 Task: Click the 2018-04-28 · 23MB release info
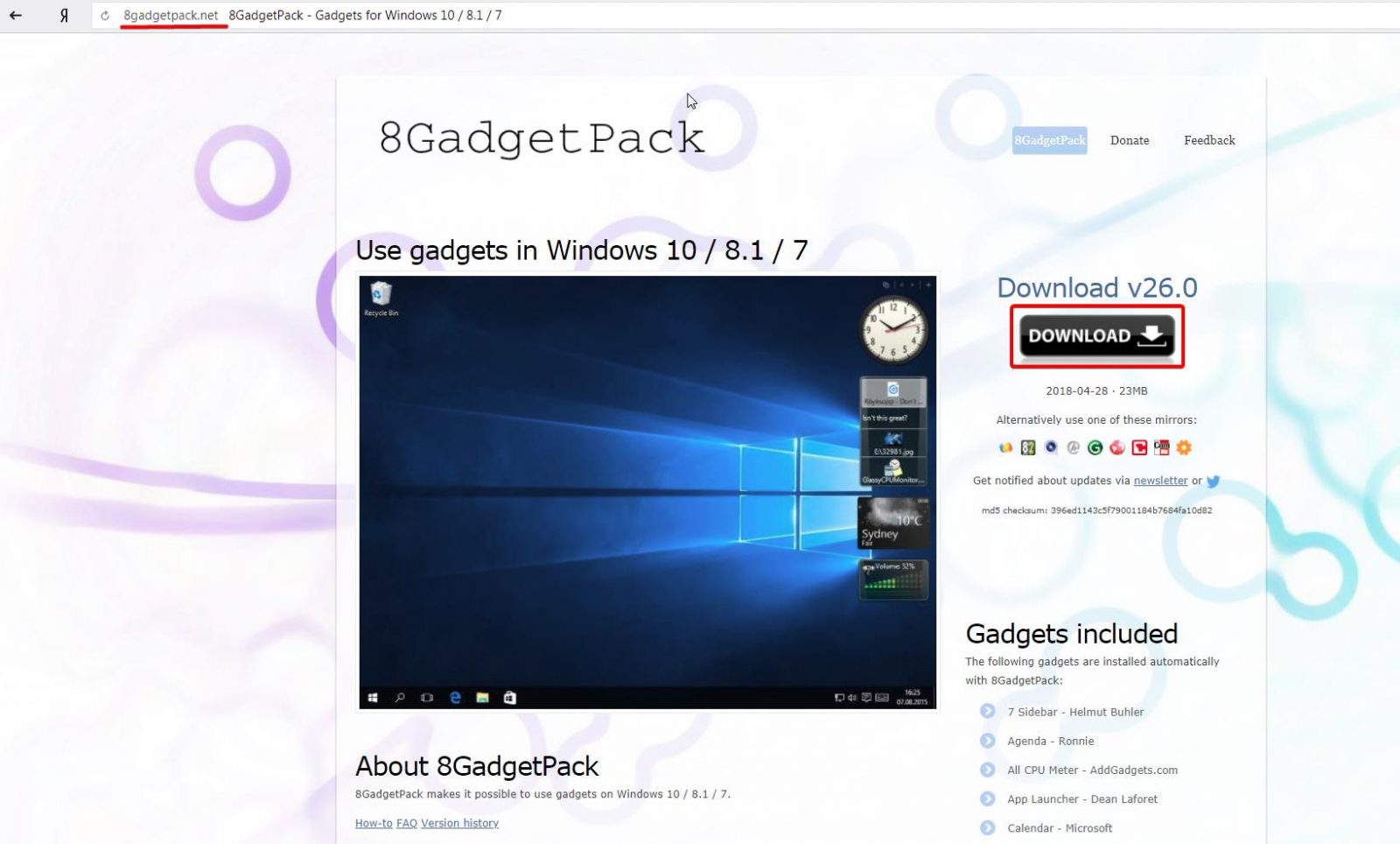click(1096, 391)
